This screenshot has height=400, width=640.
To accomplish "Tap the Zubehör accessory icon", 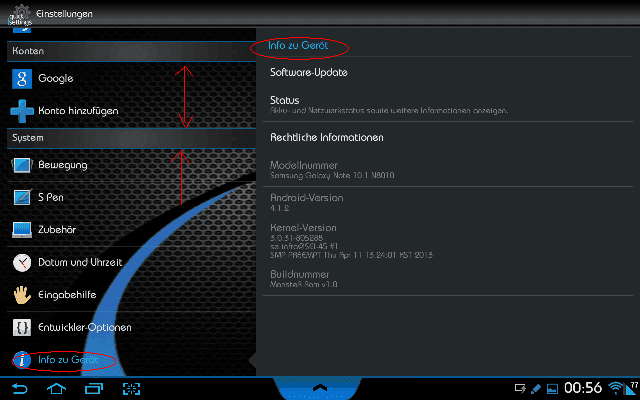I will tap(22, 230).
